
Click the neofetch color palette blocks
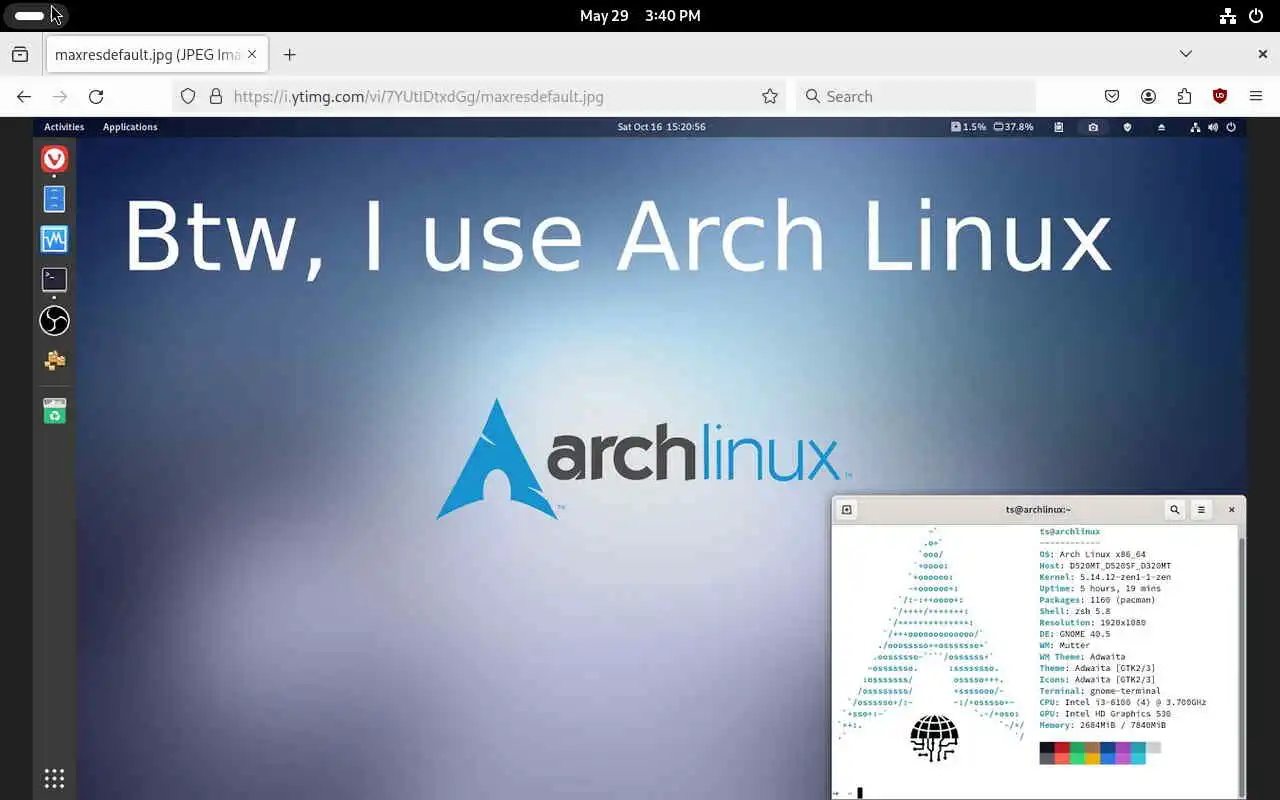(1100, 753)
